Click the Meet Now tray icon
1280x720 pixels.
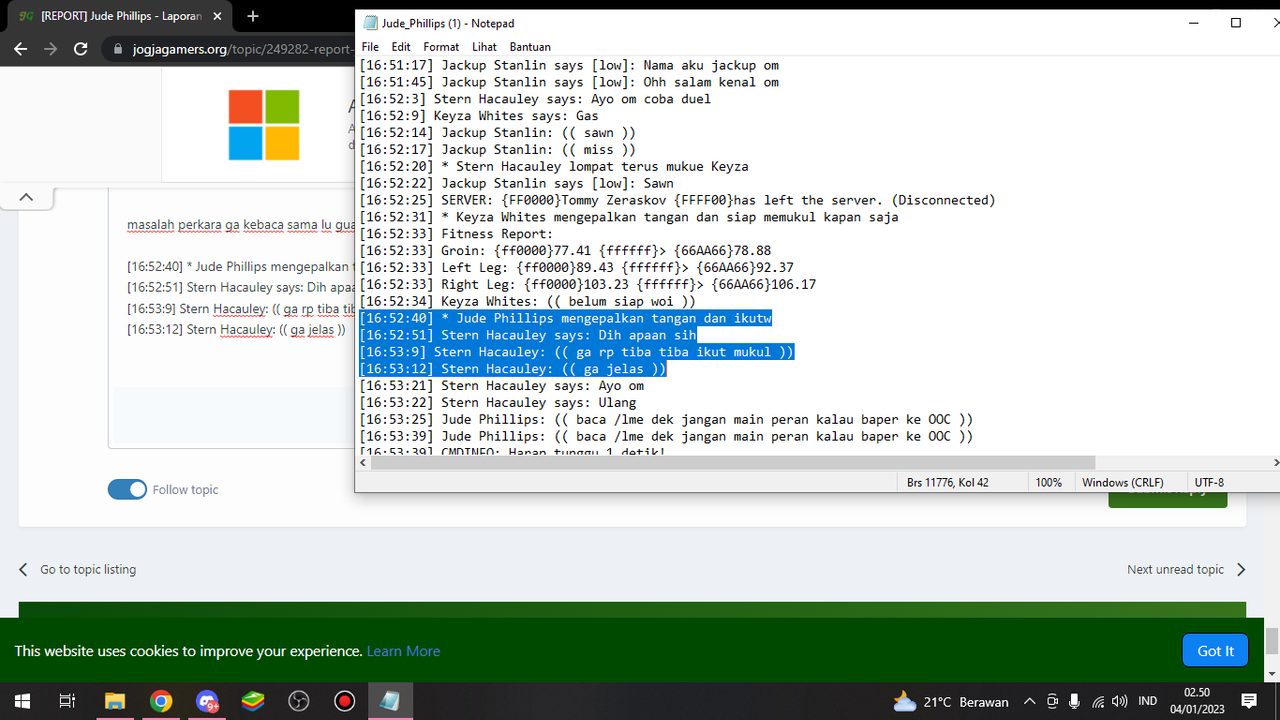tap(1052, 701)
